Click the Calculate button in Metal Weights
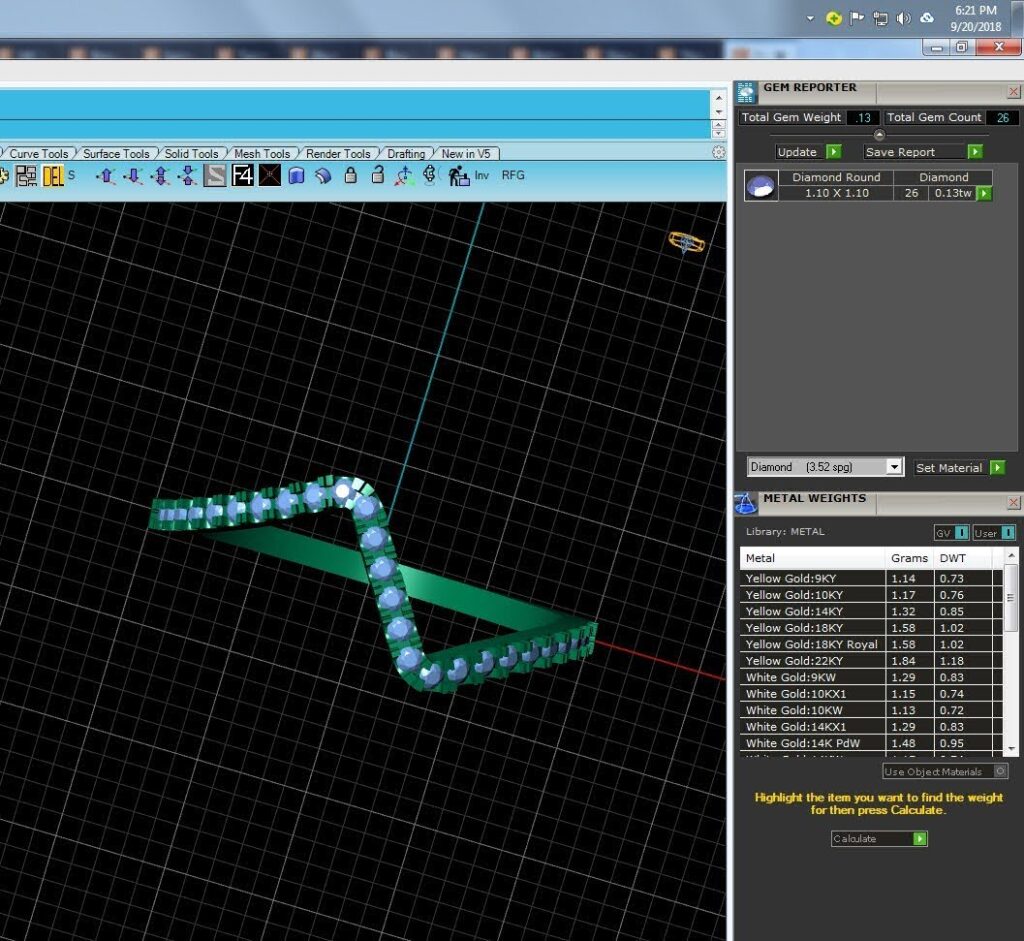Screen dimensions: 1024x941 tap(879, 838)
